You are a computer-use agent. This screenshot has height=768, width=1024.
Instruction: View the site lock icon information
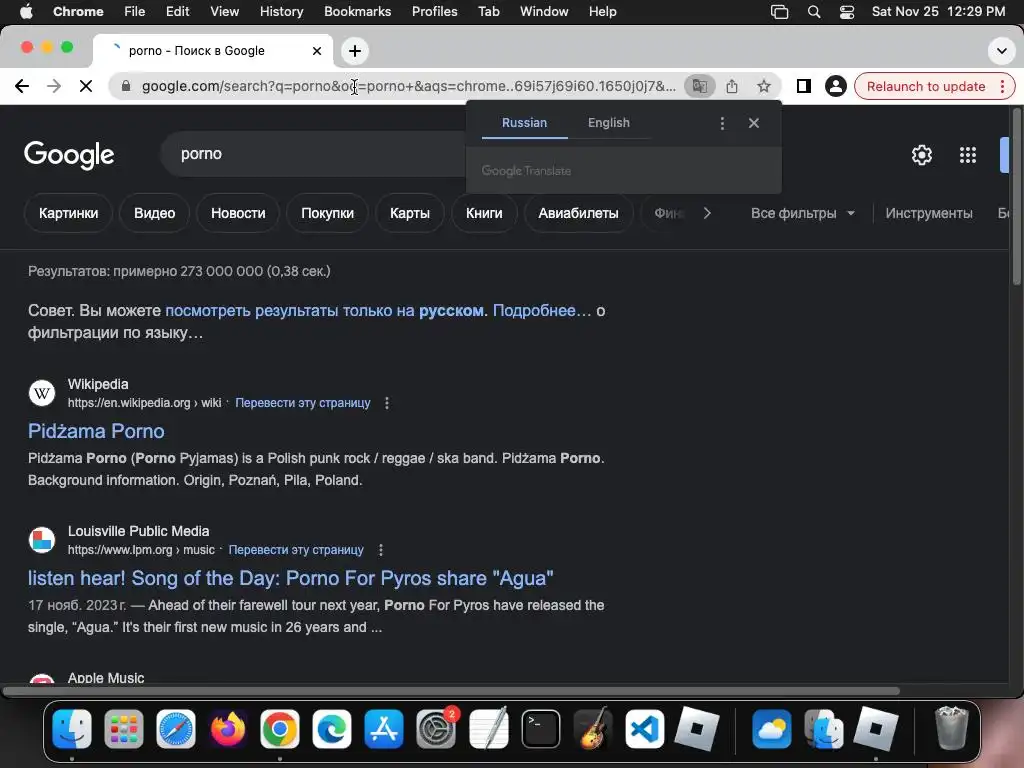coord(126,86)
